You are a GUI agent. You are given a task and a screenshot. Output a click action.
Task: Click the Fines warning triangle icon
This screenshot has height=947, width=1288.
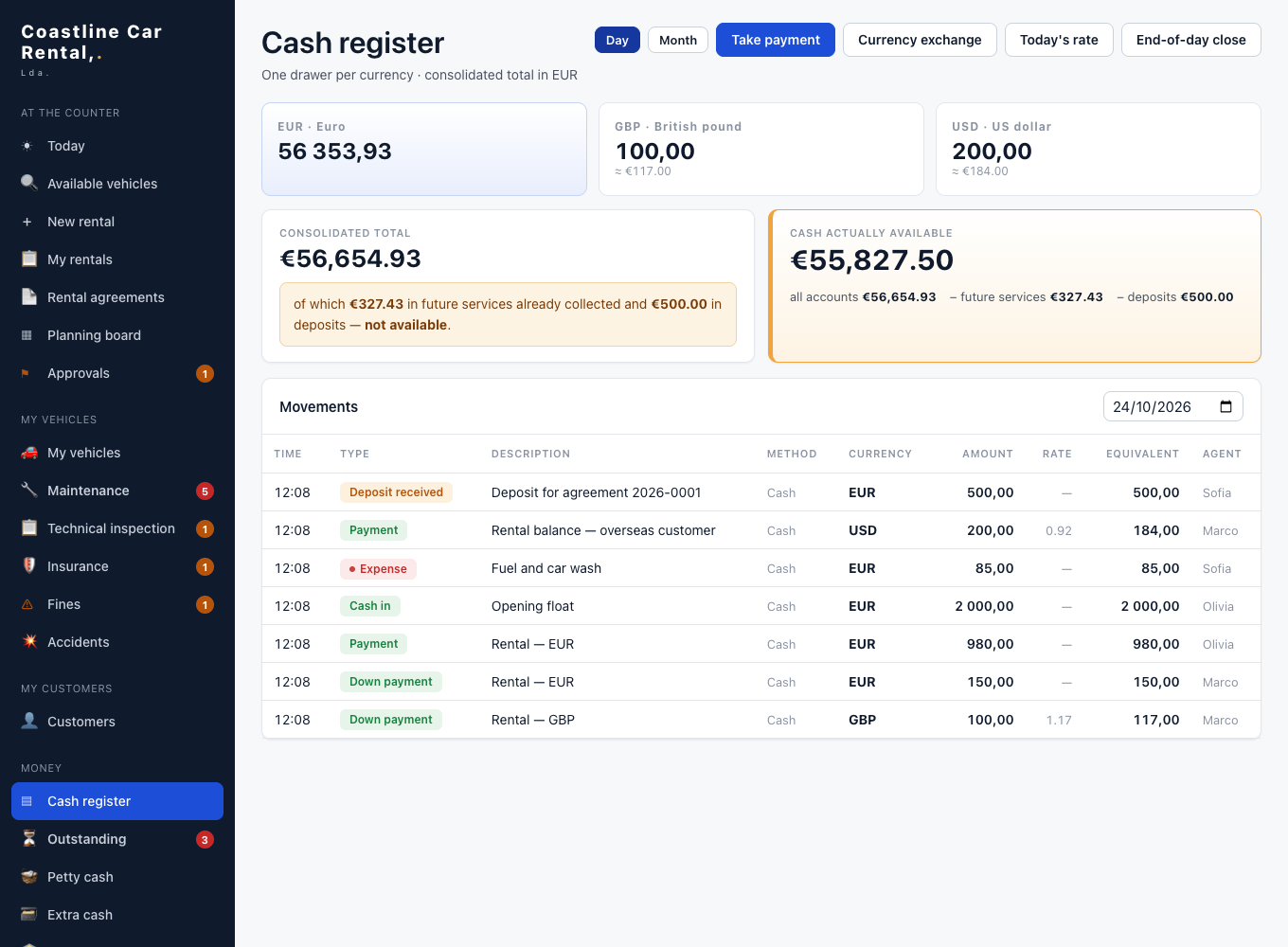tap(27, 604)
